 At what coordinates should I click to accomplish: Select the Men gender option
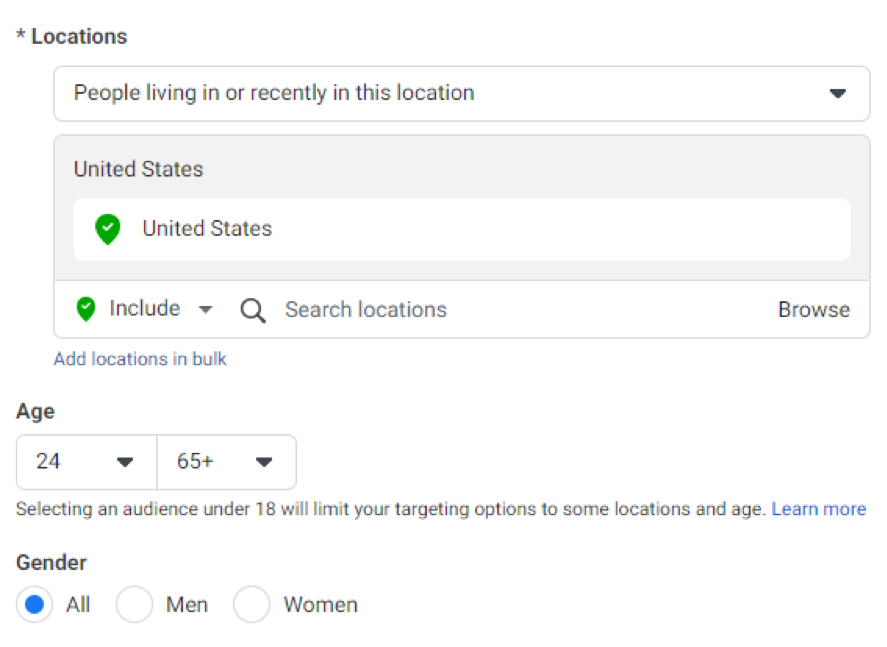pyautogui.click(x=135, y=604)
